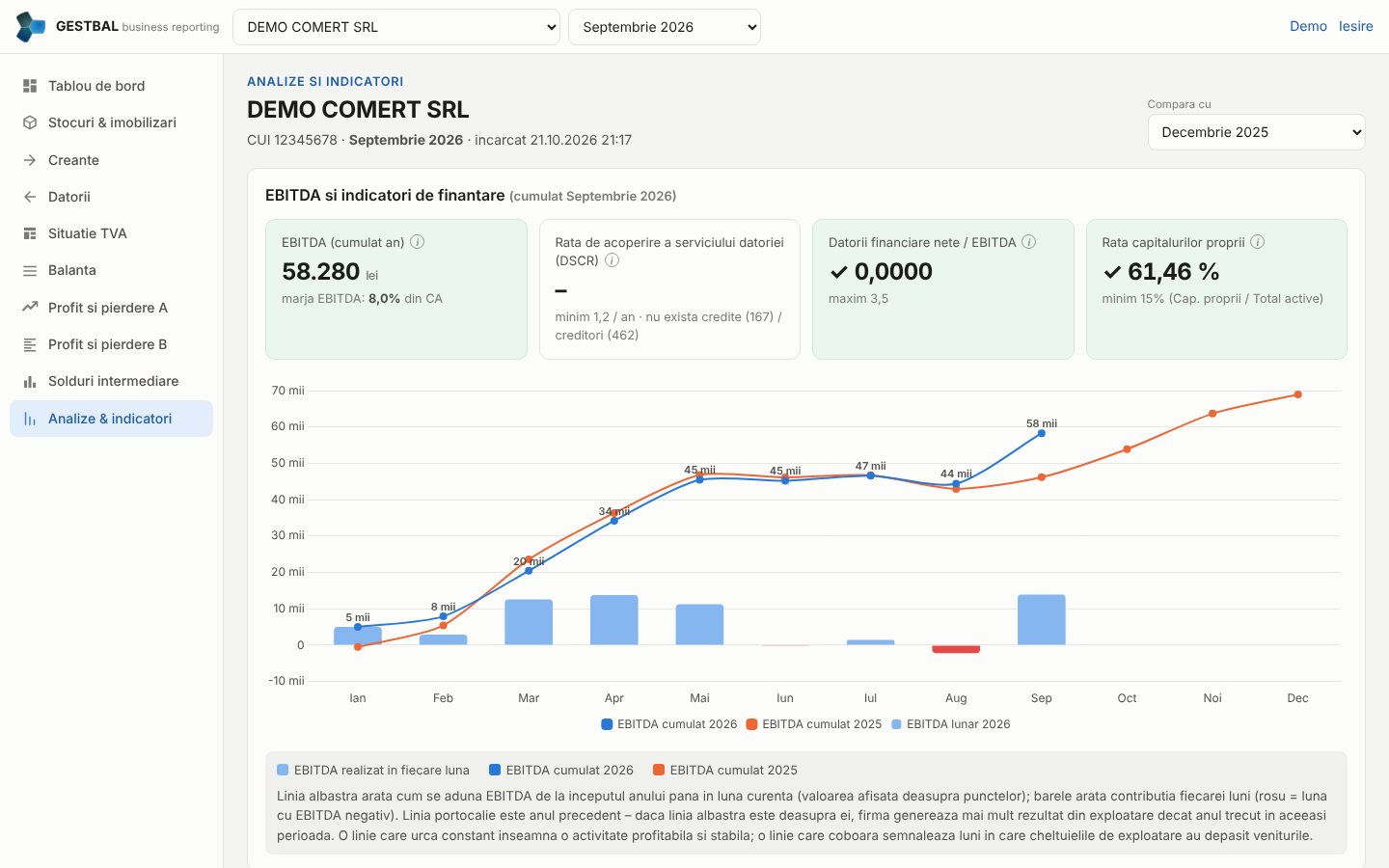1389x868 pixels.
Task: Click the Apr monthly EBITDA bar
Action: click(x=614, y=620)
